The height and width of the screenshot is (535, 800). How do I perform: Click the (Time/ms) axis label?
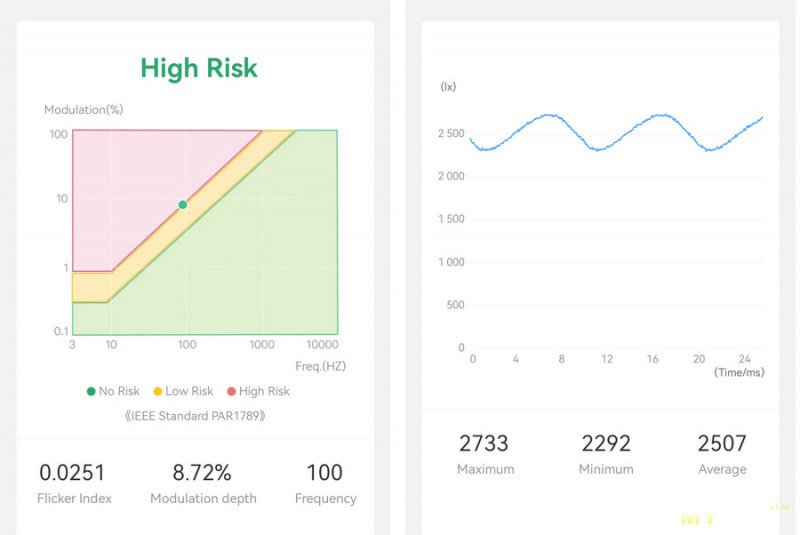pyautogui.click(x=739, y=372)
